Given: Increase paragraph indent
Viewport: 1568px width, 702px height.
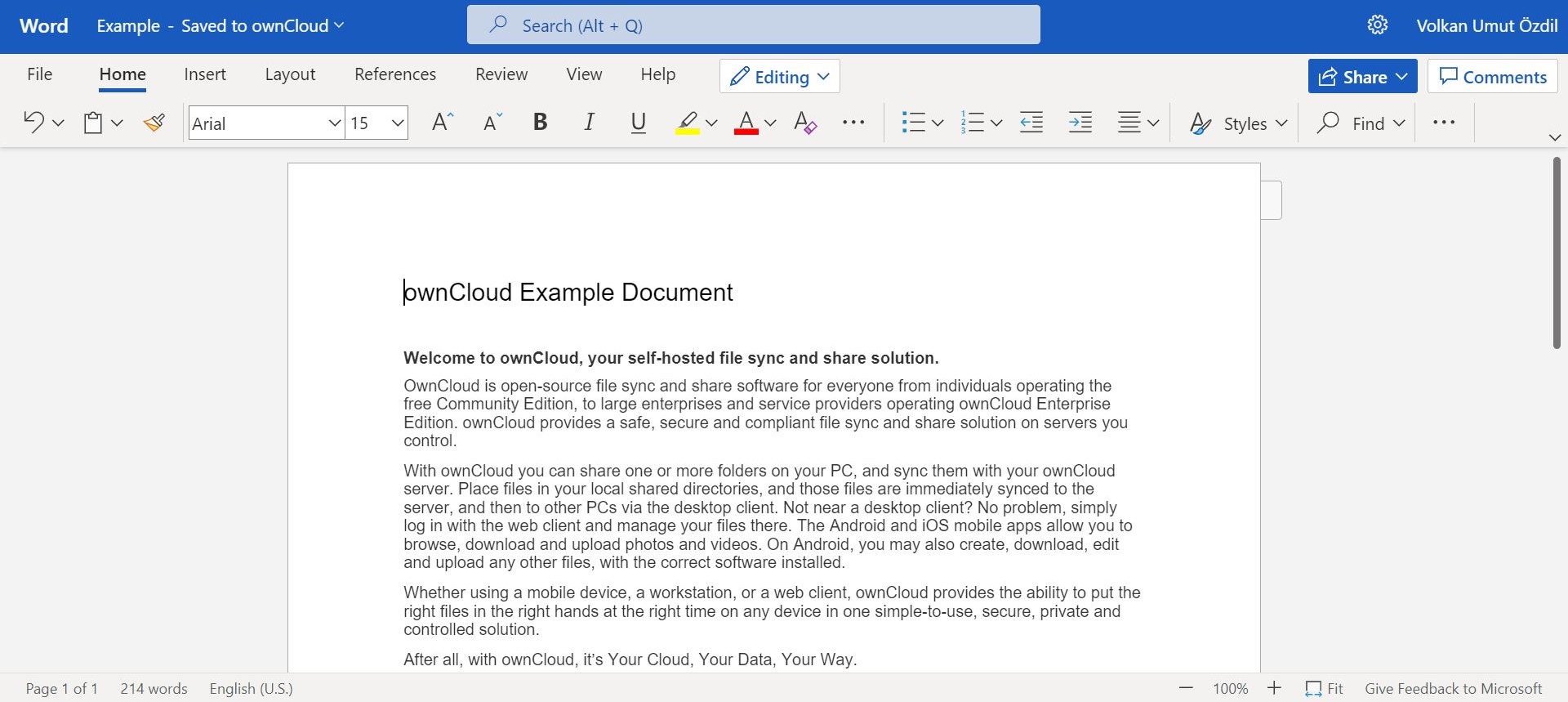Looking at the screenshot, I should pos(1080,123).
